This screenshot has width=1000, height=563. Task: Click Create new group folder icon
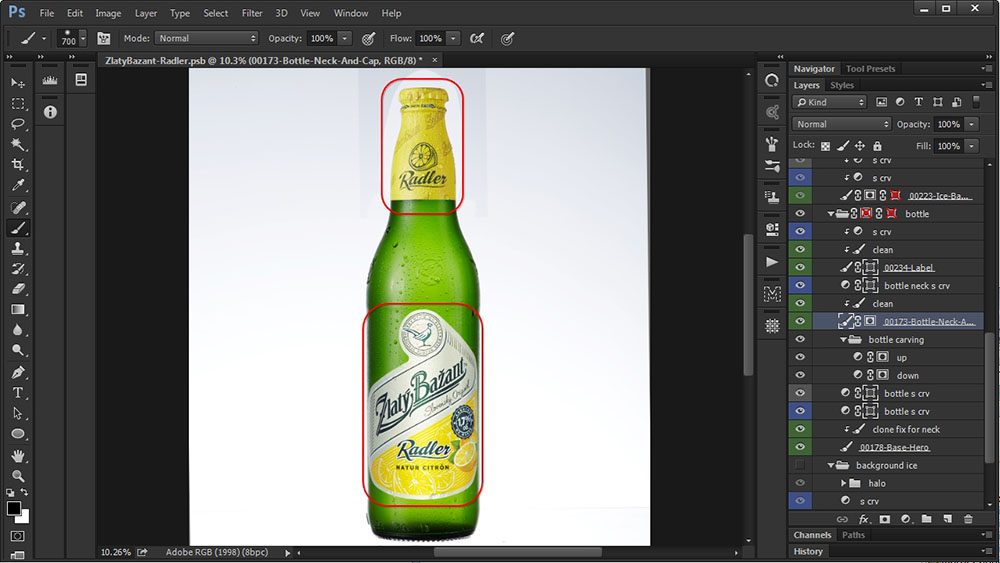click(x=926, y=519)
